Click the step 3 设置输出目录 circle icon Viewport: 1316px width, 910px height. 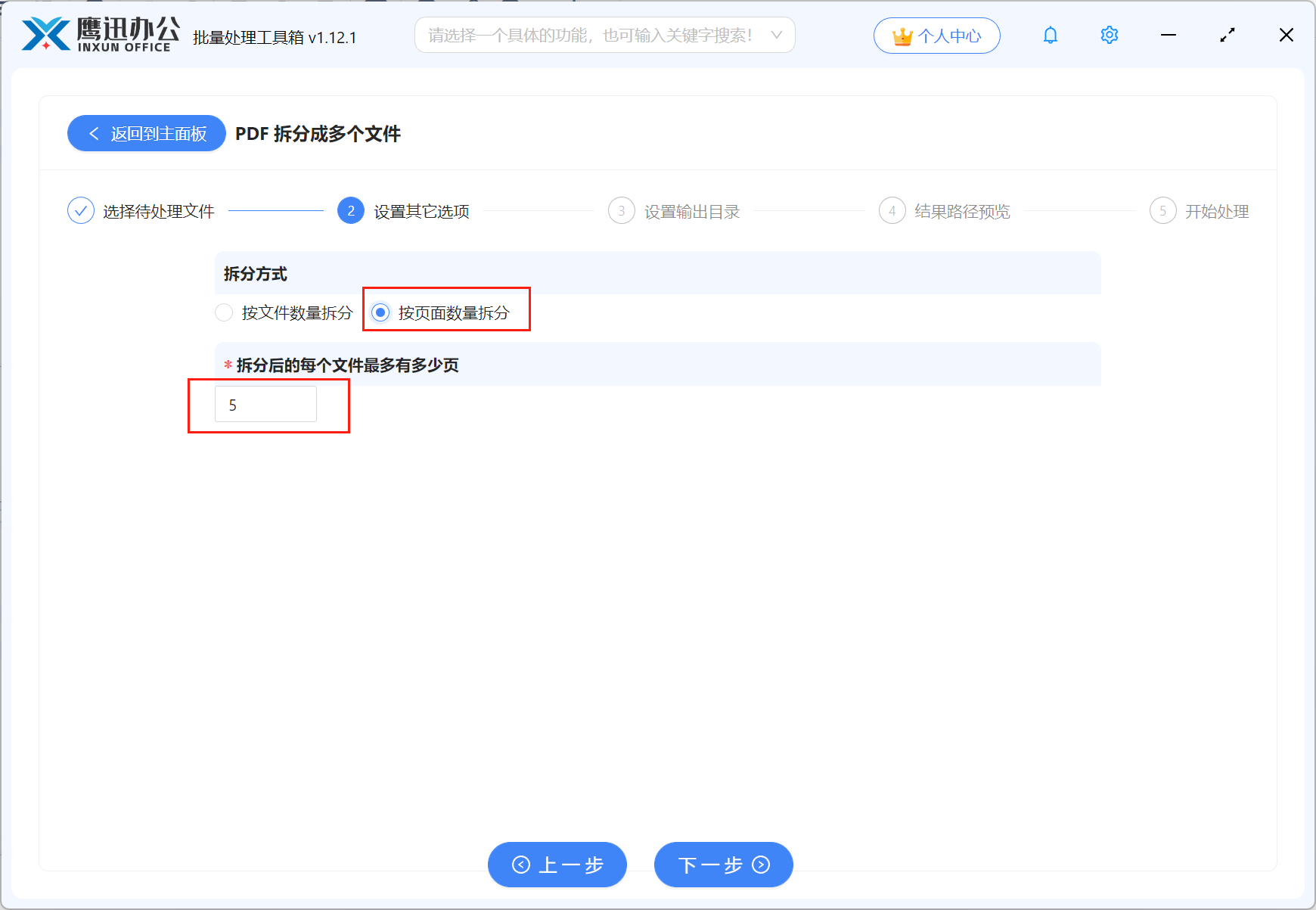[621, 210]
